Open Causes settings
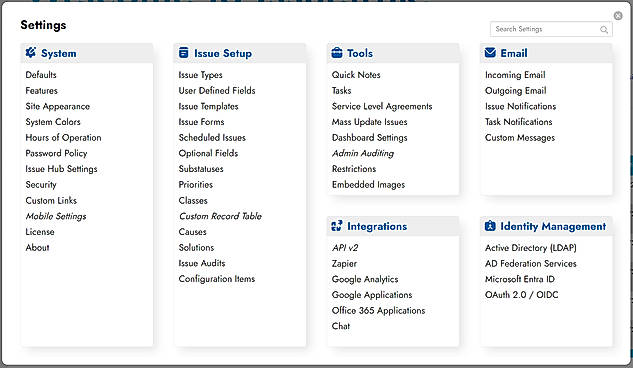This screenshot has width=633, height=368. coord(193,232)
